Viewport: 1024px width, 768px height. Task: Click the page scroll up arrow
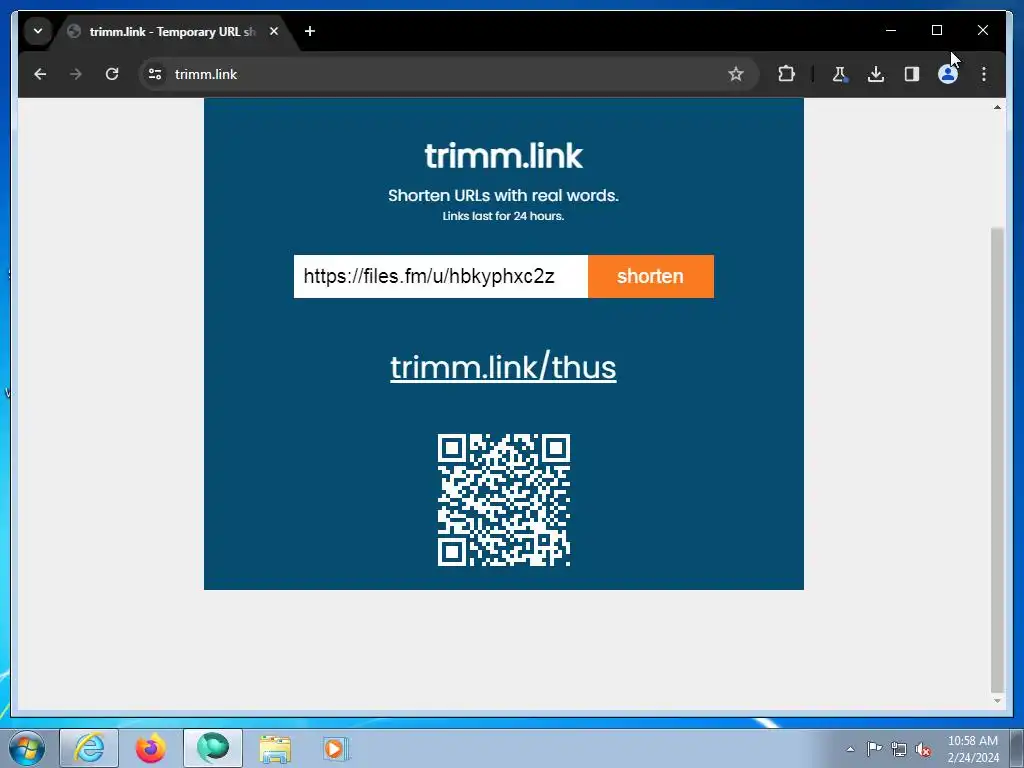pyautogui.click(x=997, y=107)
